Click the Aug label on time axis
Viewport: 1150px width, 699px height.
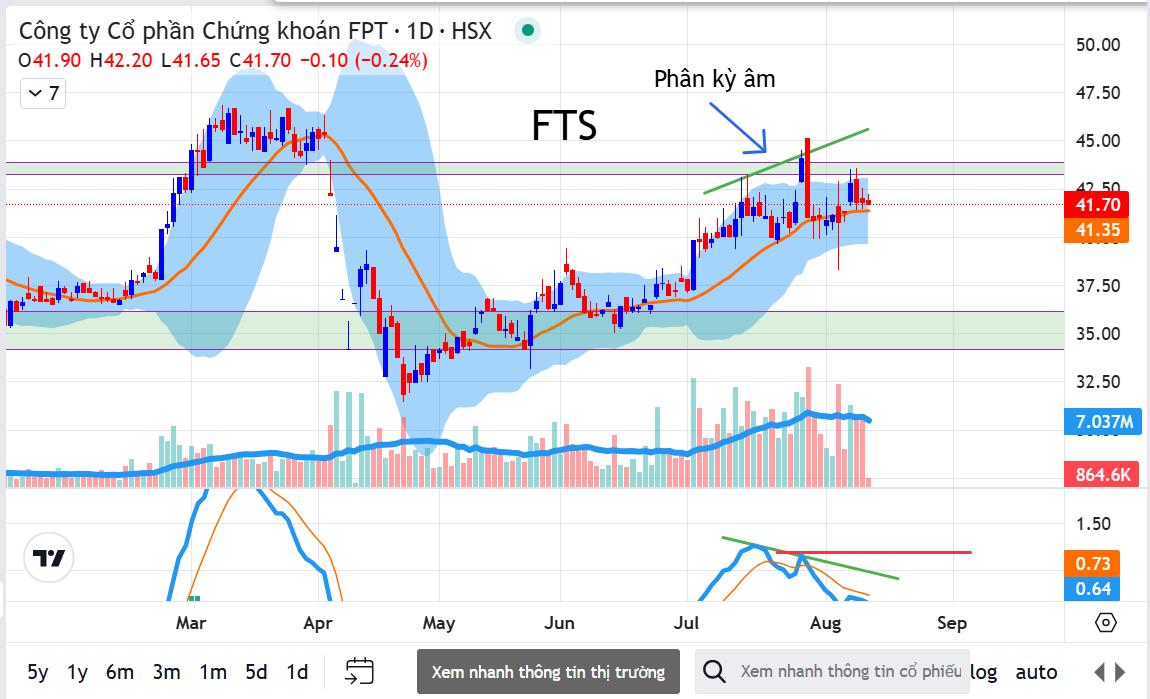[x=825, y=623]
